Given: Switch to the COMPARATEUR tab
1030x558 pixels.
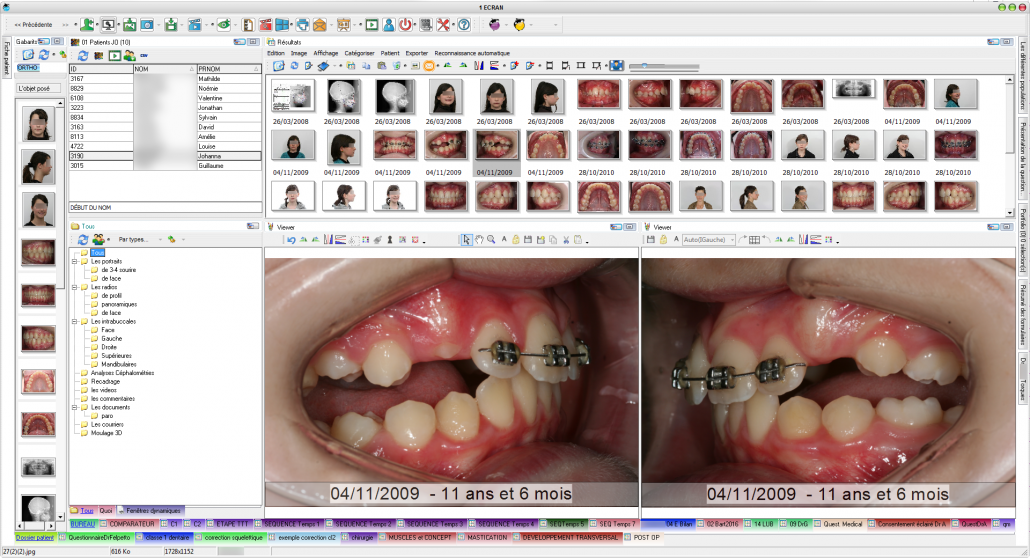Looking at the screenshot, I should point(130,524).
